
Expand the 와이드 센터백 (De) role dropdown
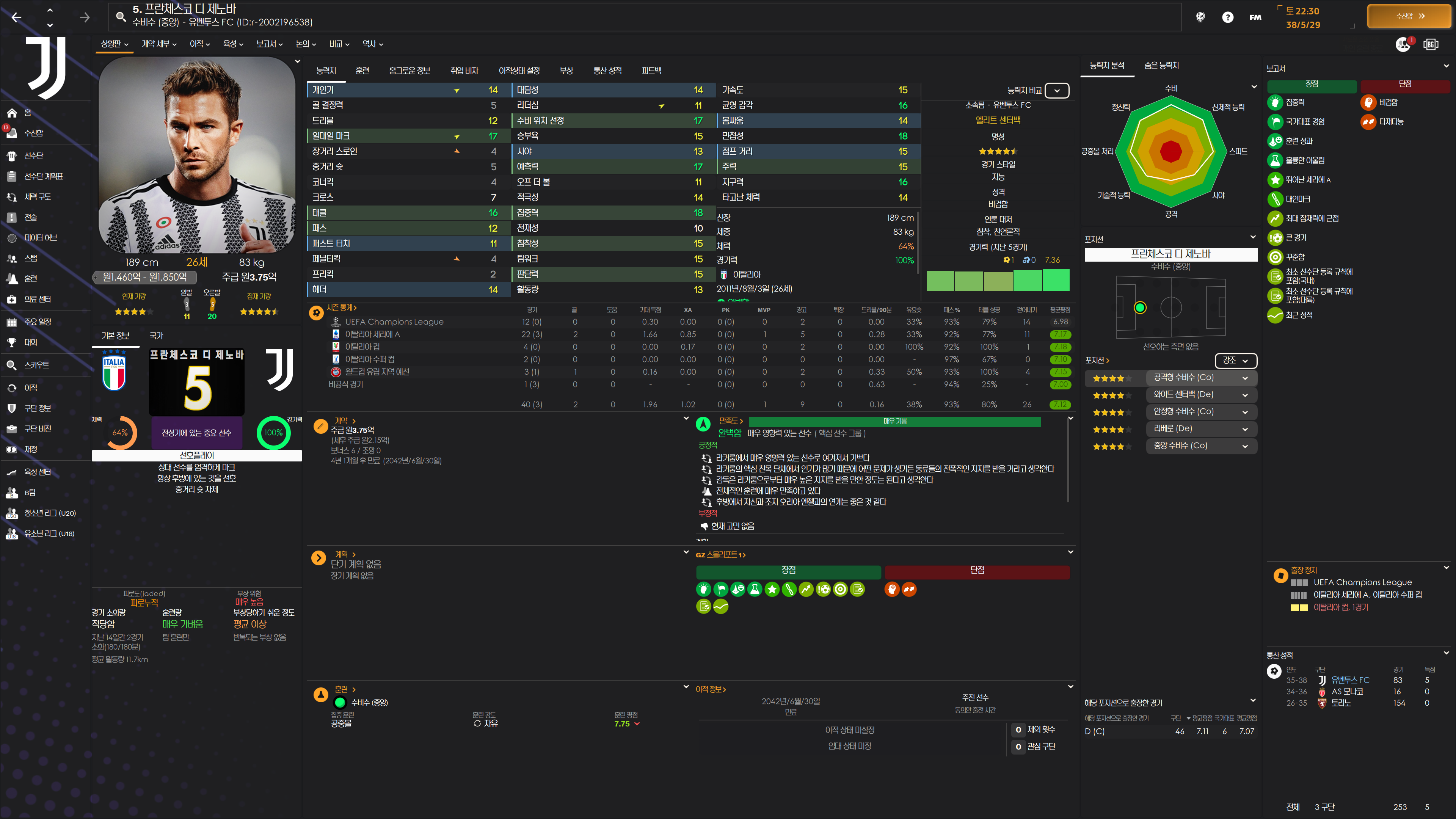point(1201,394)
